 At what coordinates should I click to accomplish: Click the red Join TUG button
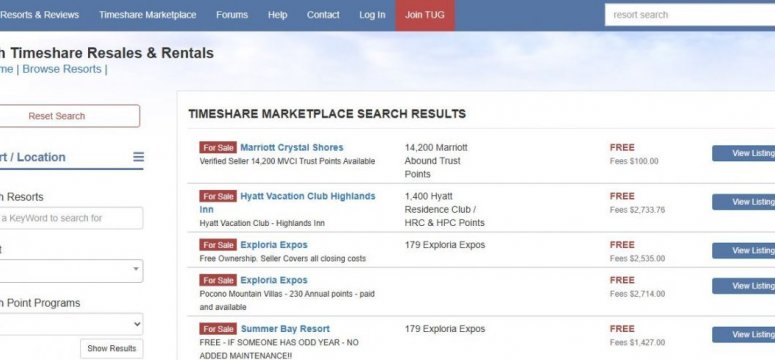click(425, 15)
